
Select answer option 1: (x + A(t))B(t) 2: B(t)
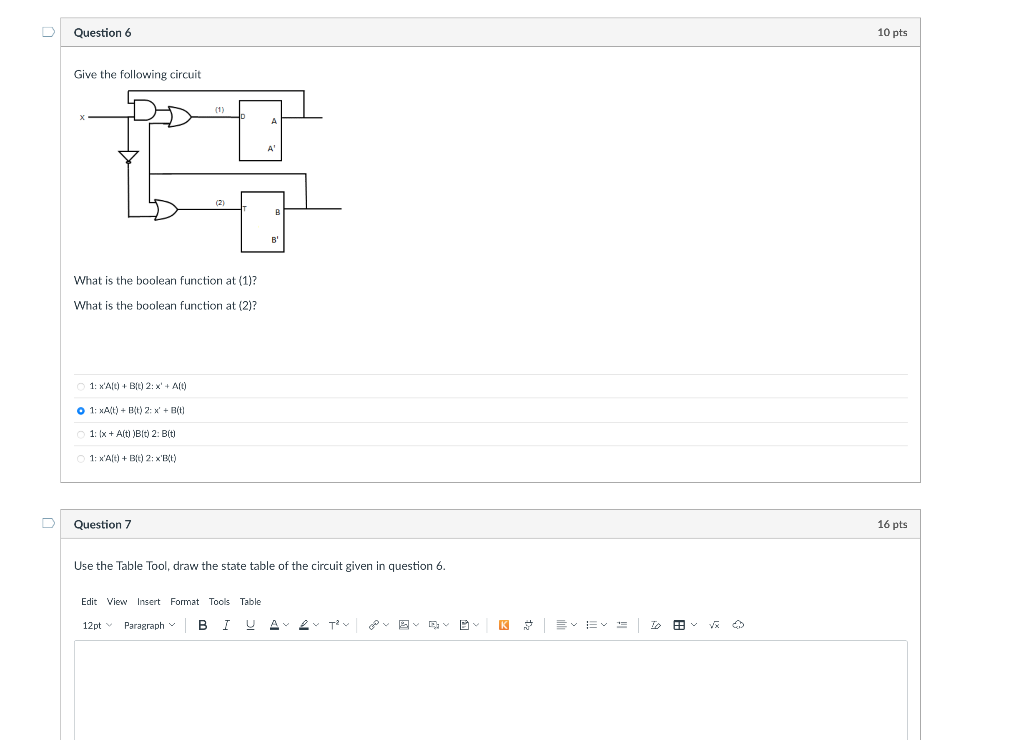click(x=80, y=434)
